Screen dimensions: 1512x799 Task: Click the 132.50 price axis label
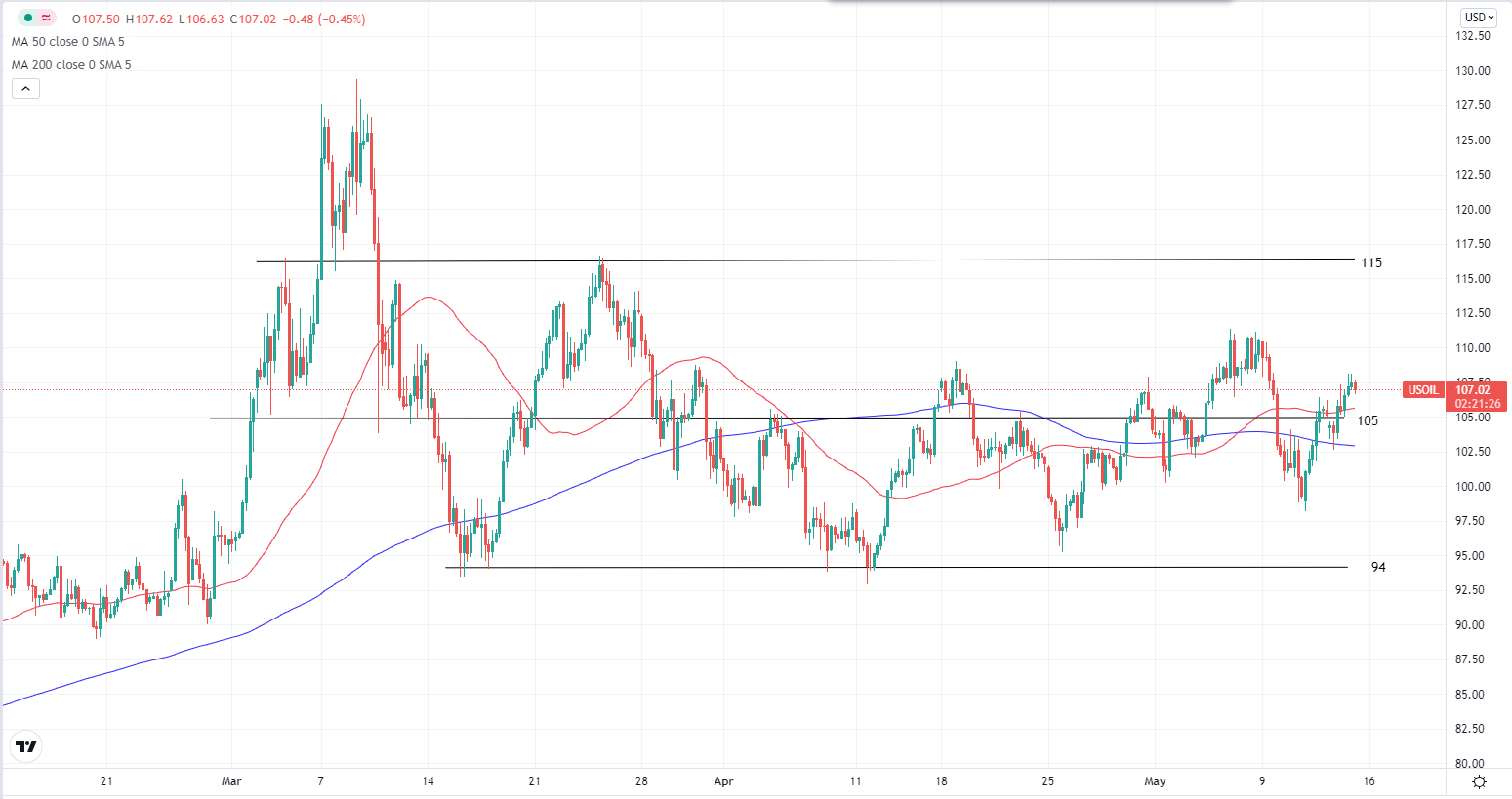(x=1472, y=36)
